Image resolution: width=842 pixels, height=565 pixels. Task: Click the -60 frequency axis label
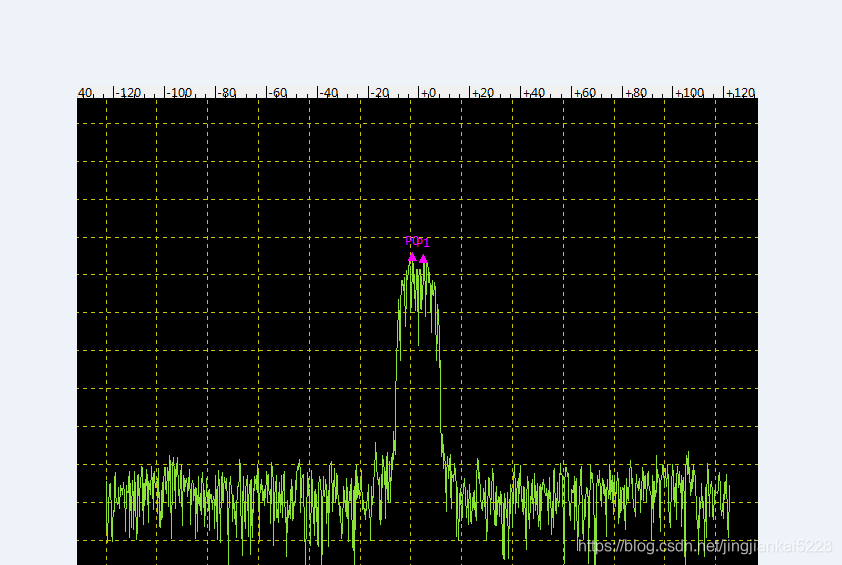pyautogui.click(x=278, y=93)
